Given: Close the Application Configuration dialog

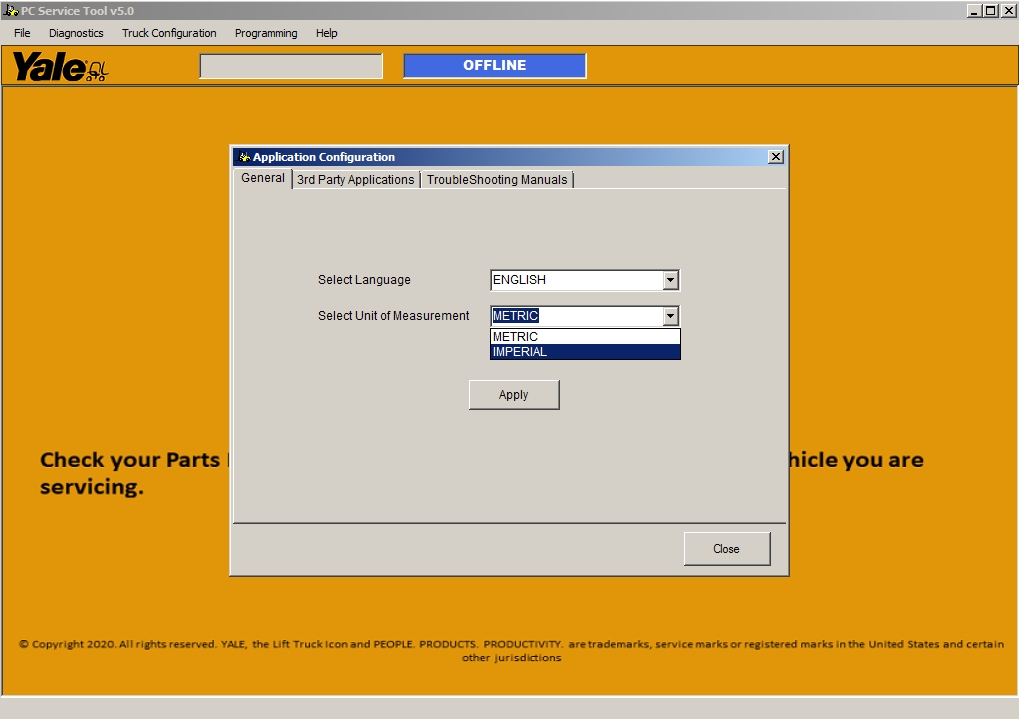Looking at the screenshot, I should [x=726, y=548].
